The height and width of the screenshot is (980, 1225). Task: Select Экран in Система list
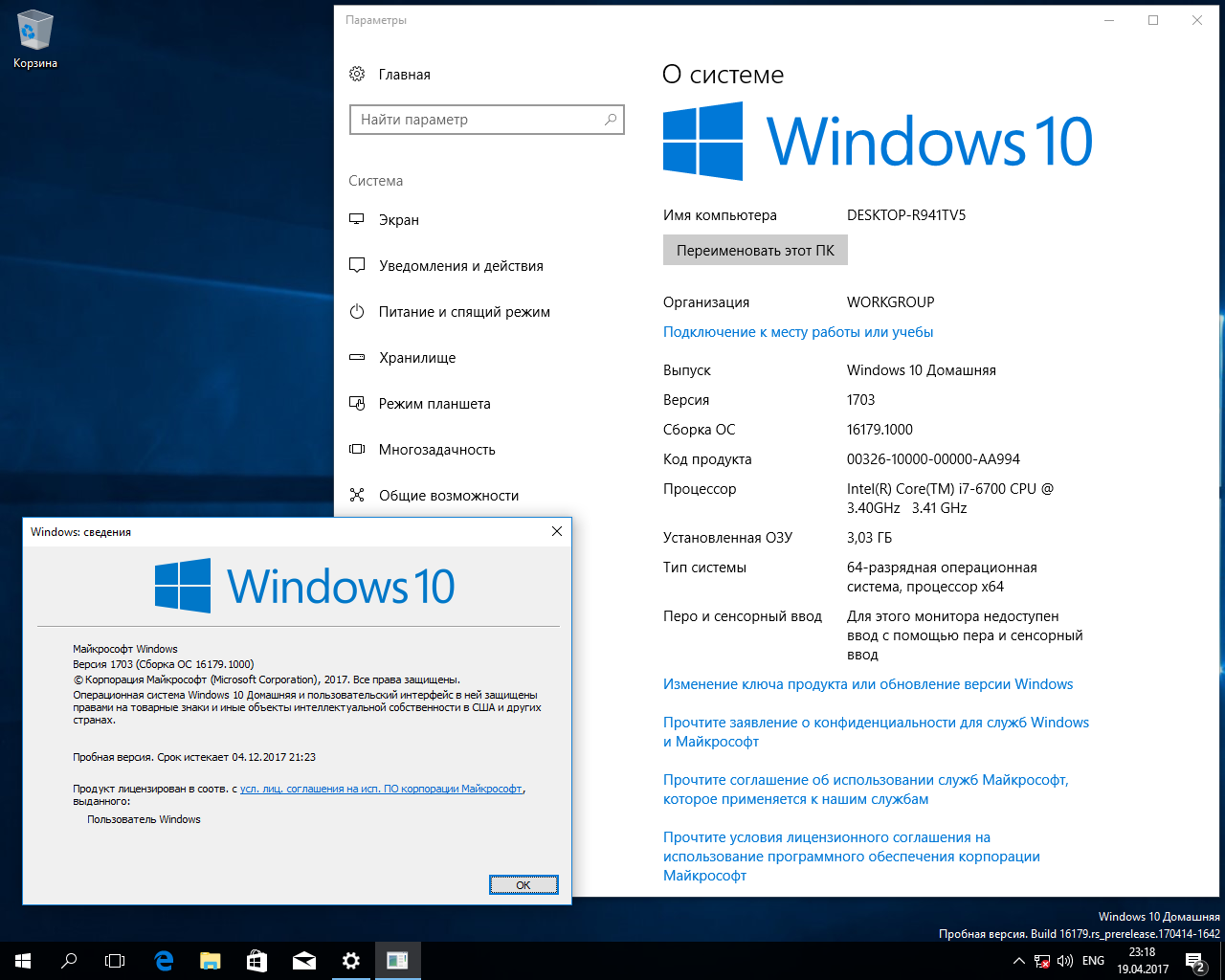tap(398, 220)
